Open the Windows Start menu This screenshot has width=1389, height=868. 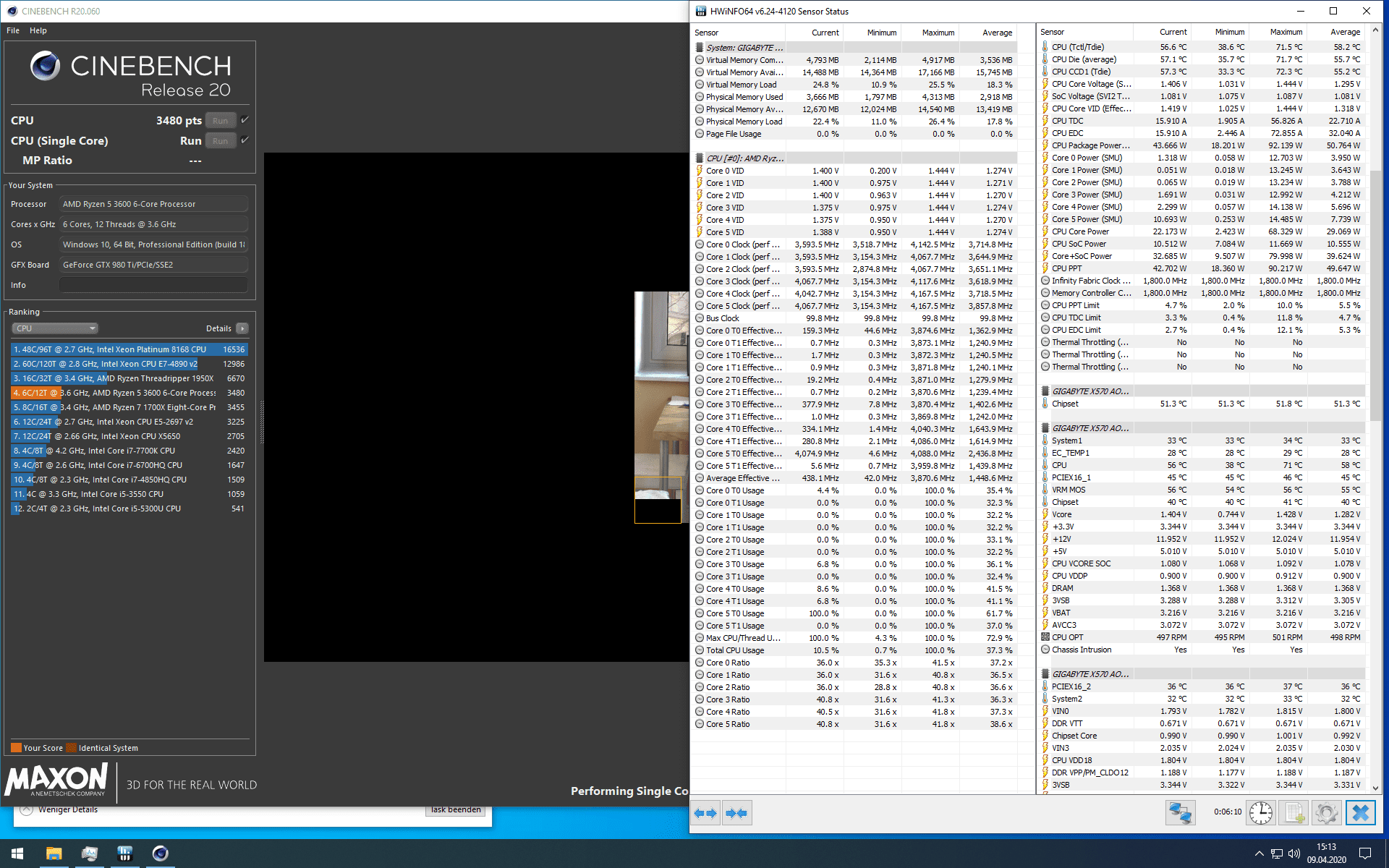(17, 854)
